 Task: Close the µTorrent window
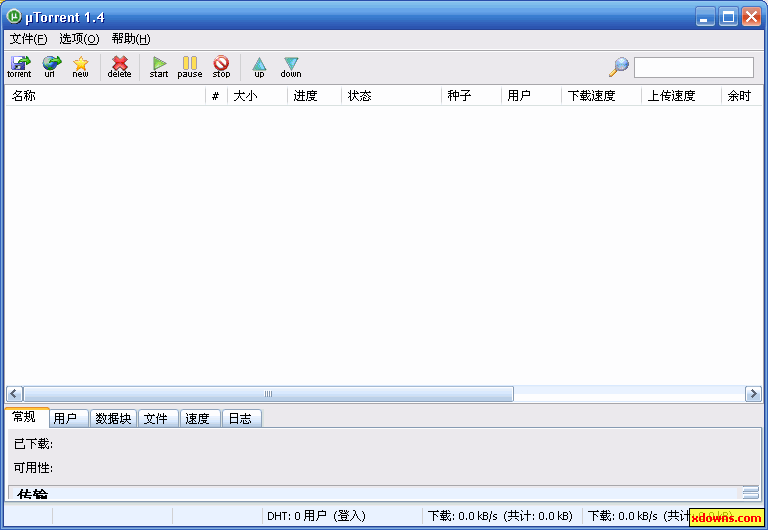coord(751,17)
